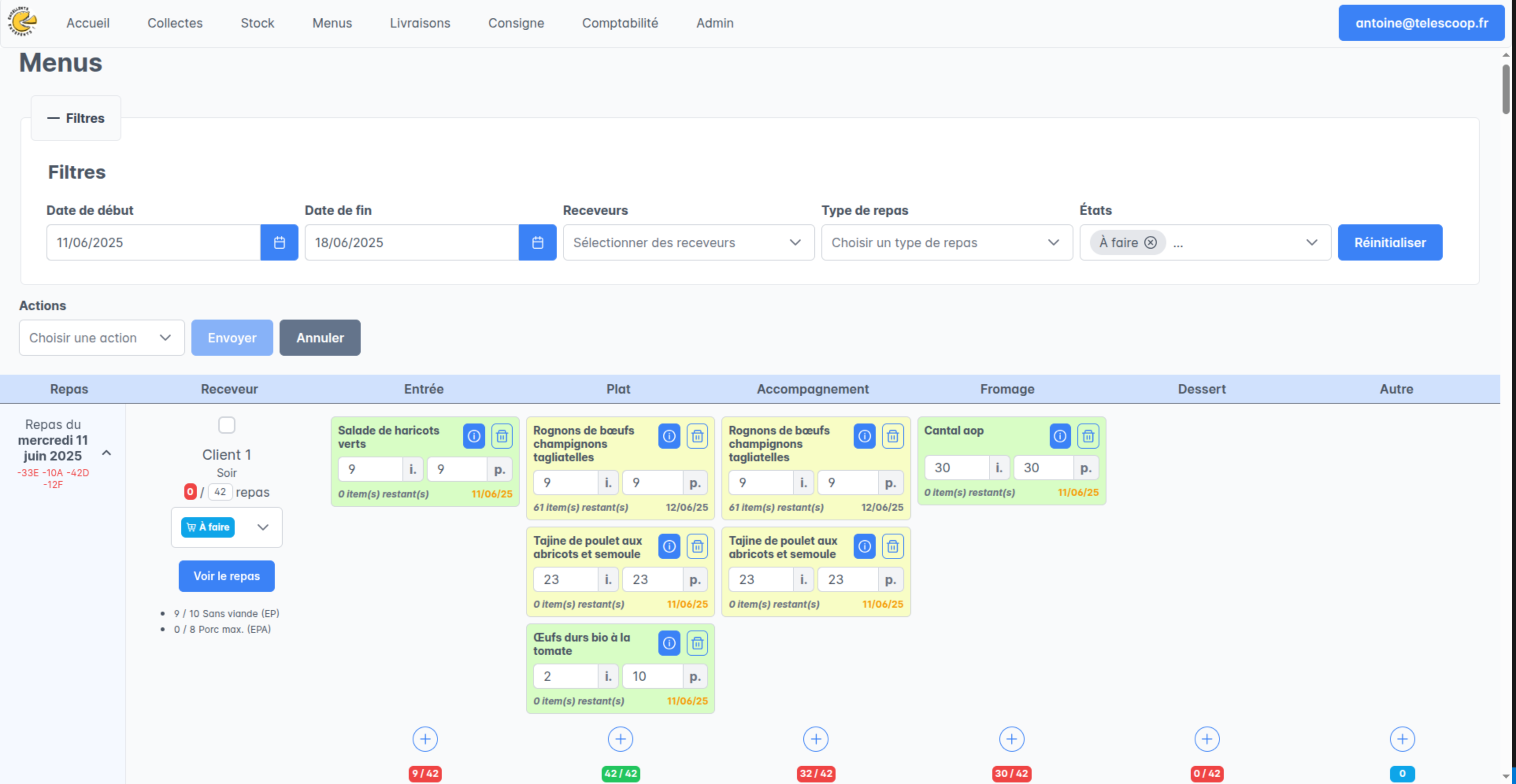Show info for Œufs durs bio à la tomate

click(x=669, y=643)
